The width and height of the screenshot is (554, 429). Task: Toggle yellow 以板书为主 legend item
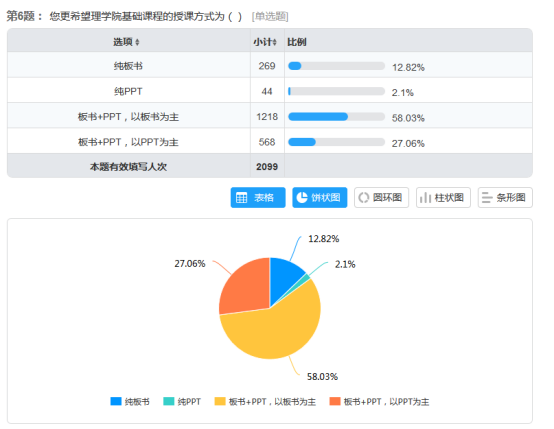(x=265, y=401)
